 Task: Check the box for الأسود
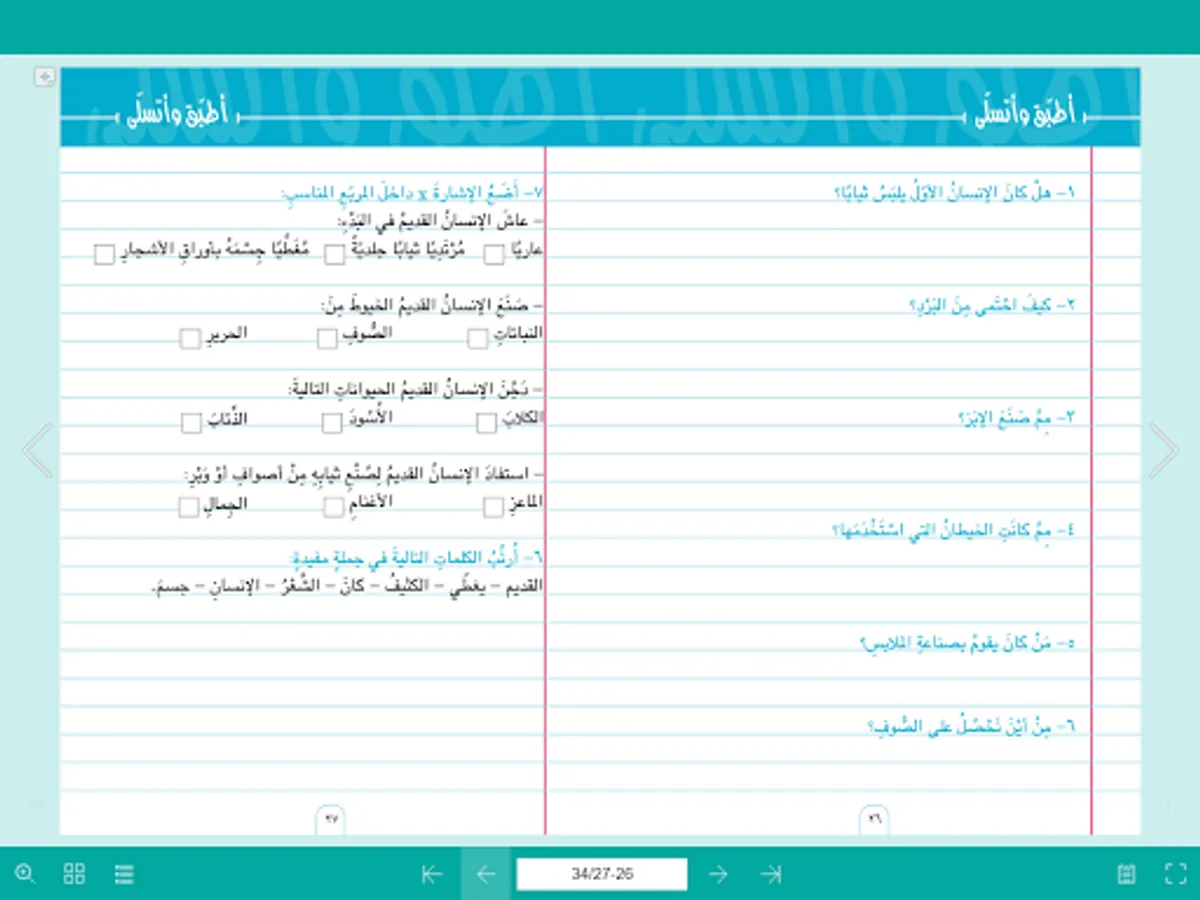pos(332,423)
